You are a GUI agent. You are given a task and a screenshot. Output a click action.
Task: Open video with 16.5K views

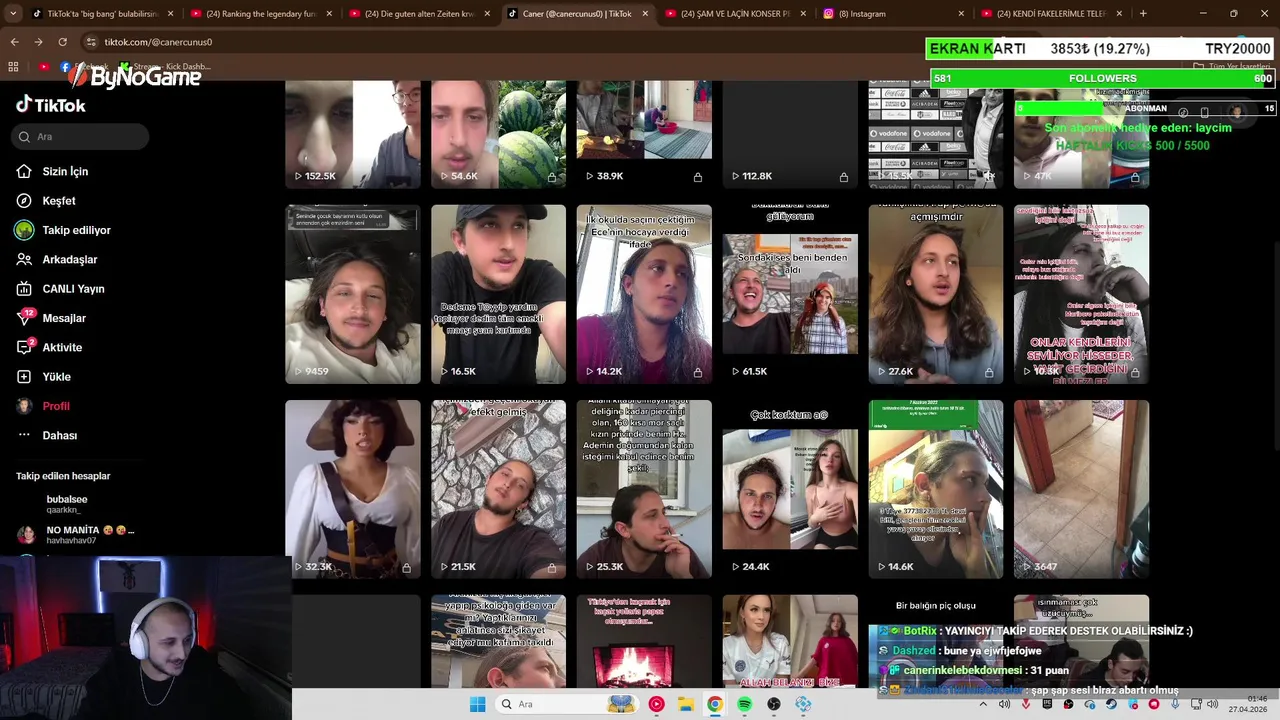point(498,294)
